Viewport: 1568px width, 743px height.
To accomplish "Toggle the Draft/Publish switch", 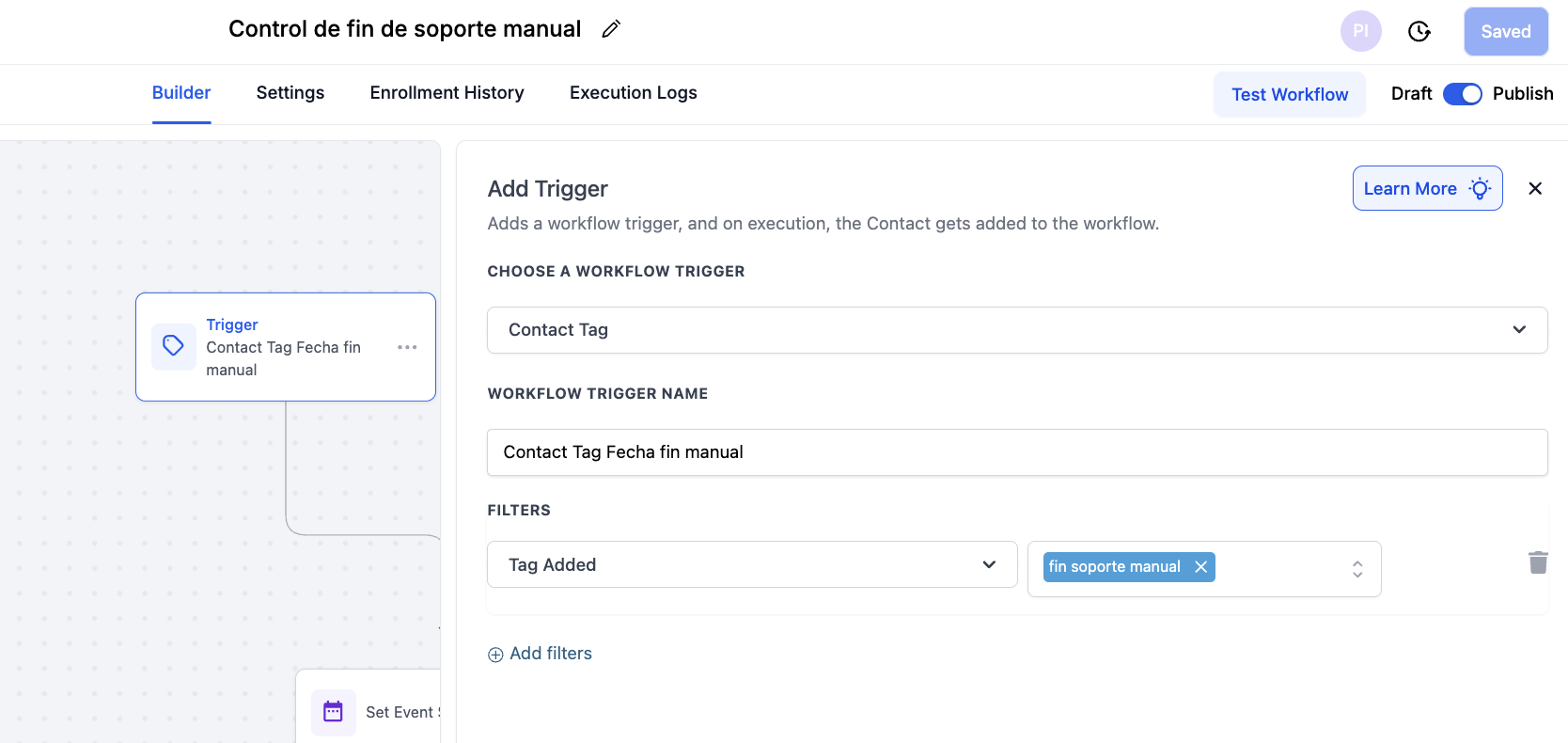I will [1462, 94].
